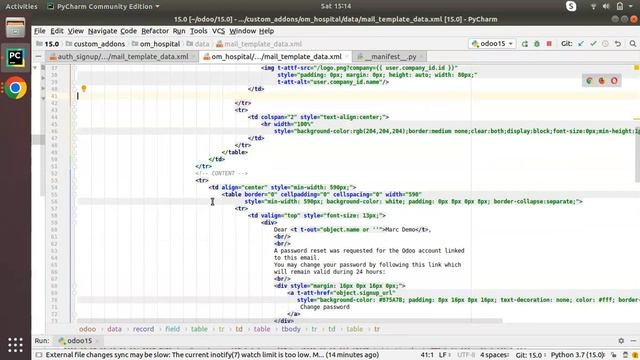Open Python 3.7 interpreter selector
Viewport: 640px width, 360px height.
point(578,355)
